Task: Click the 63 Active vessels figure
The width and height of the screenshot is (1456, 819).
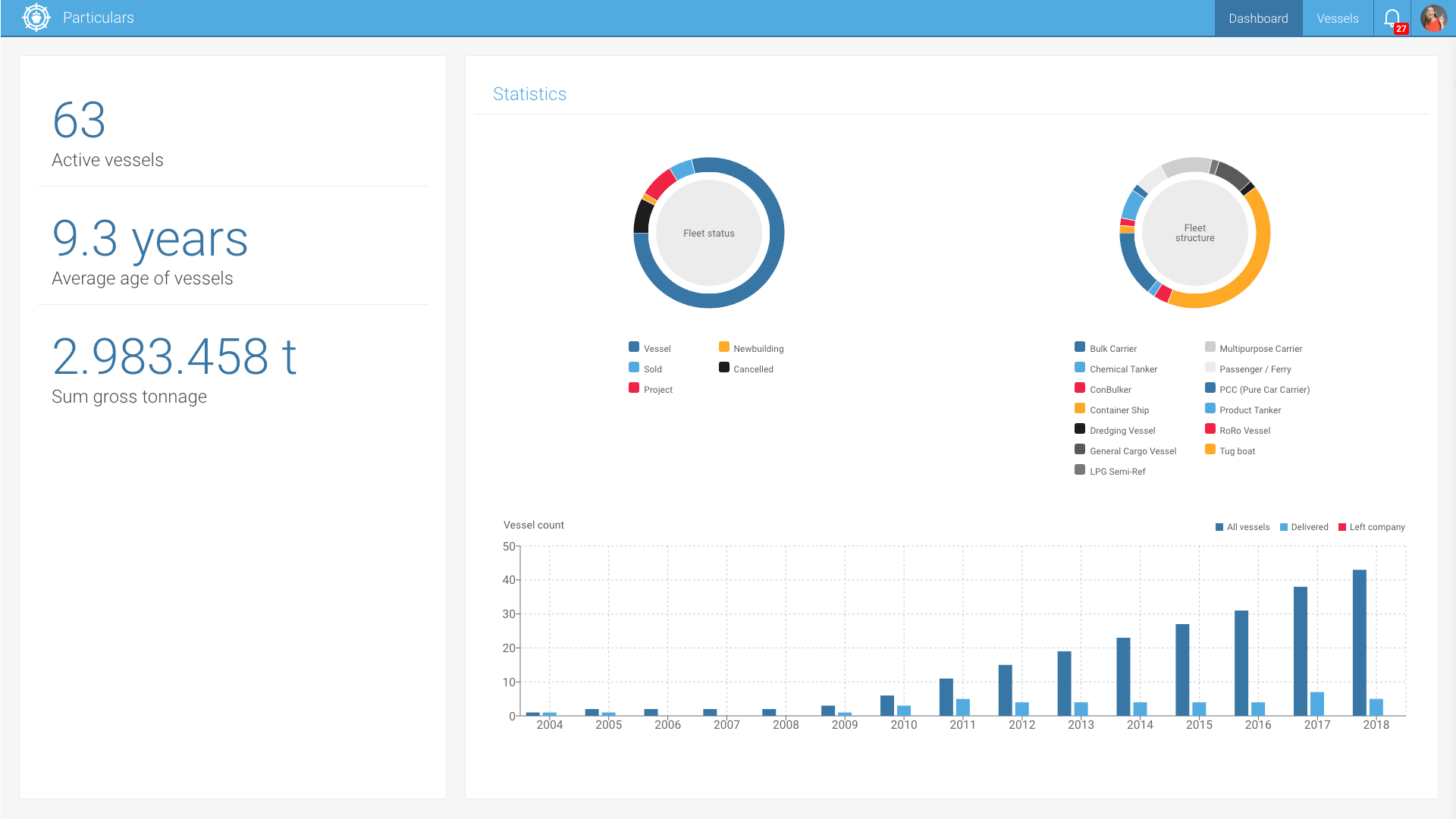Action: tap(79, 121)
